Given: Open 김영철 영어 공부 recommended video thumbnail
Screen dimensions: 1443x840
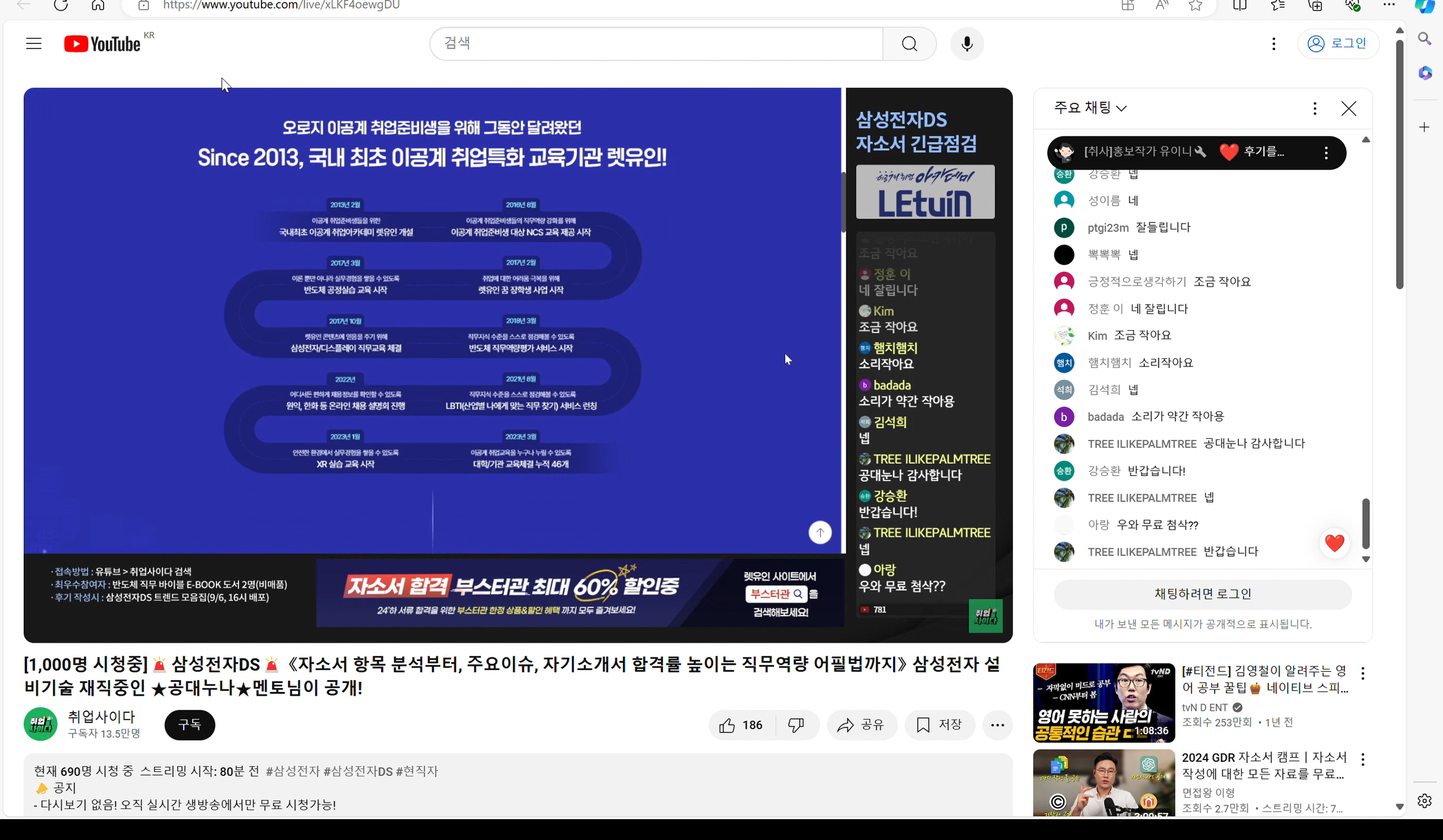Looking at the screenshot, I should click(x=1104, y=702).
